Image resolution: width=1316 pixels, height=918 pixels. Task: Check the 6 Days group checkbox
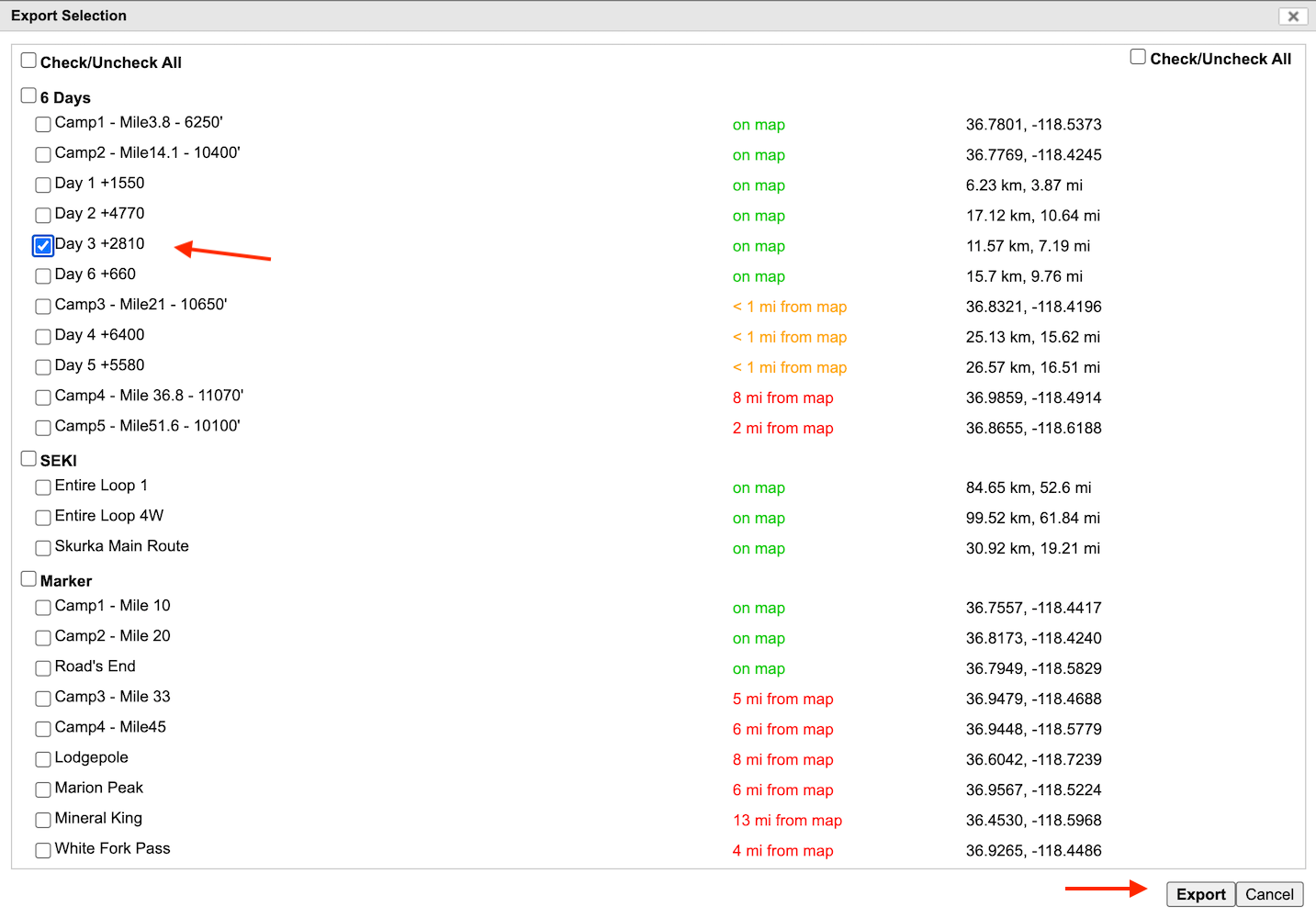[x=28, y=95]
